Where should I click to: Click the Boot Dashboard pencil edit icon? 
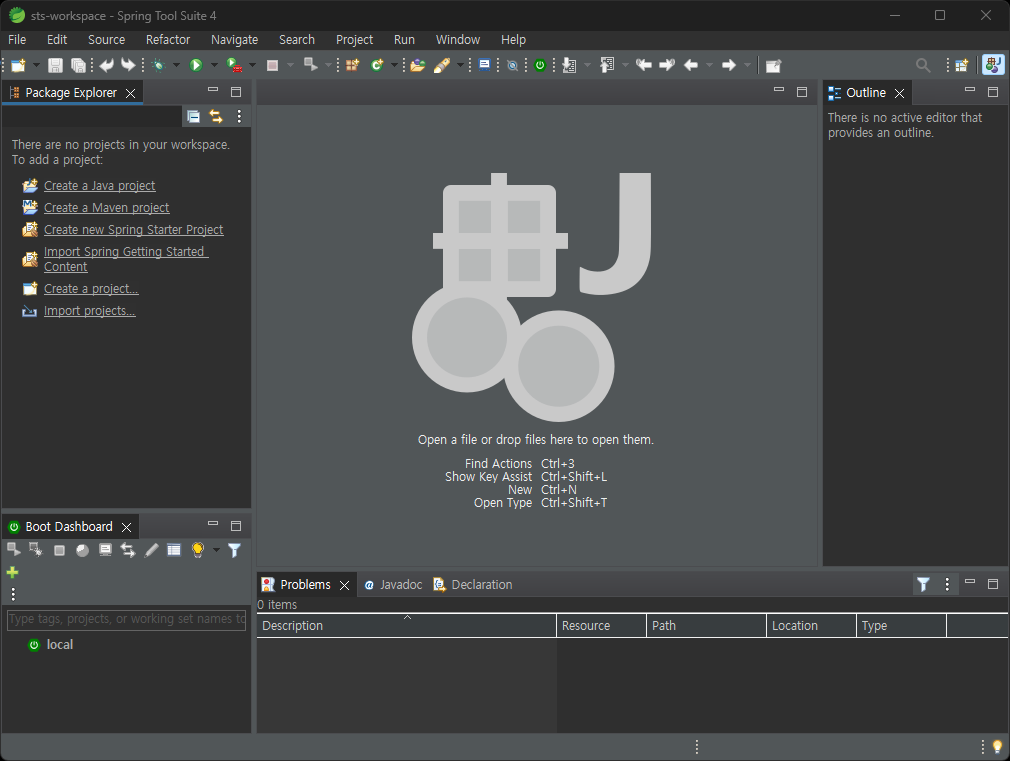151,550
